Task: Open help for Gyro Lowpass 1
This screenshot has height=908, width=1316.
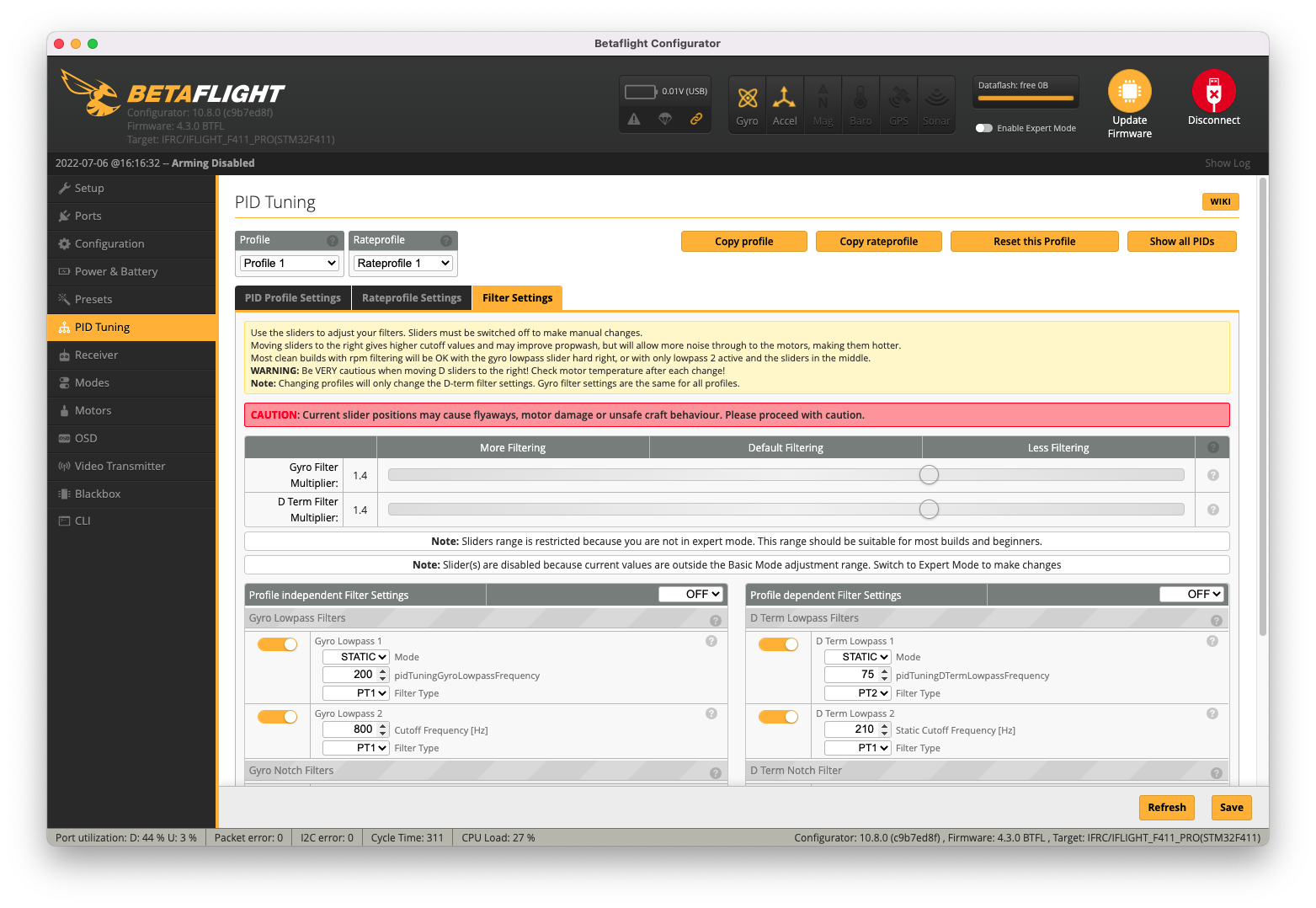Action: pos(711,641)
